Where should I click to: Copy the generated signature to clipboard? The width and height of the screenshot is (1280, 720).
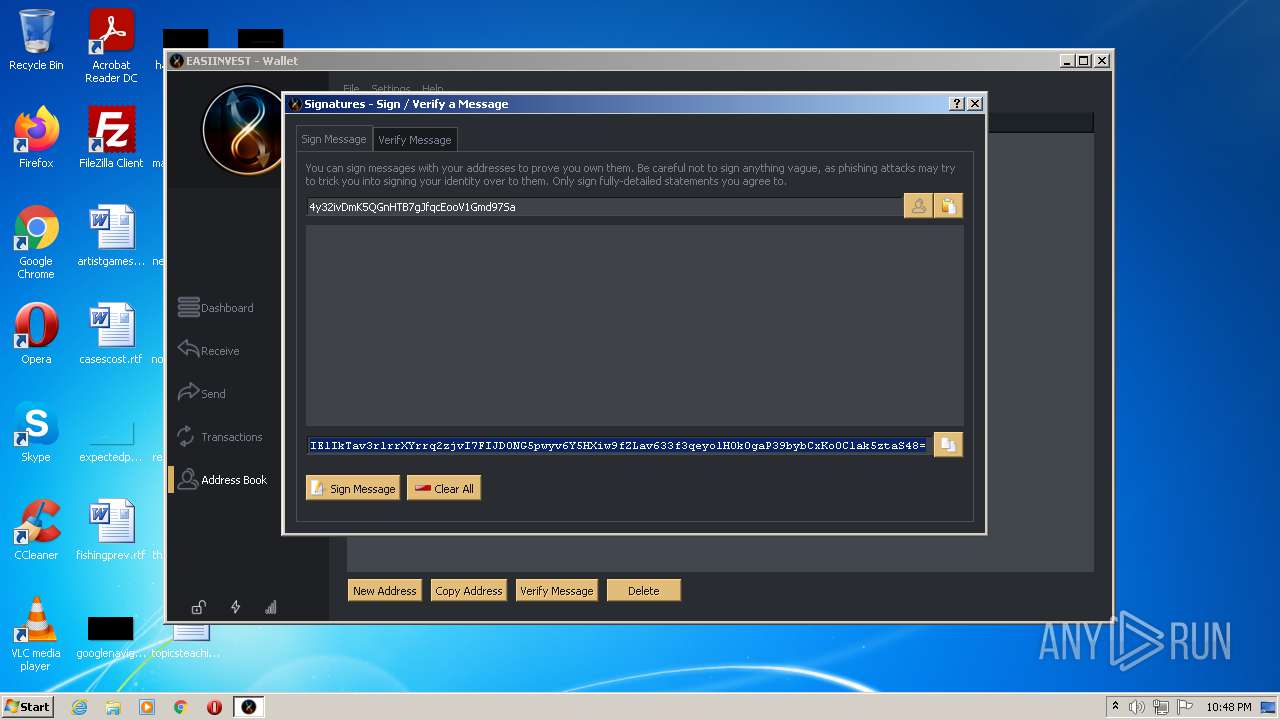tap(948, 445)
